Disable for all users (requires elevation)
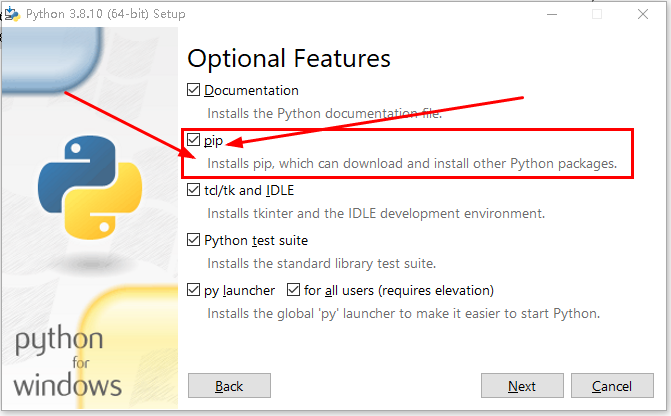Viewport: 671px width, 416px height. (x=294, y=290)
